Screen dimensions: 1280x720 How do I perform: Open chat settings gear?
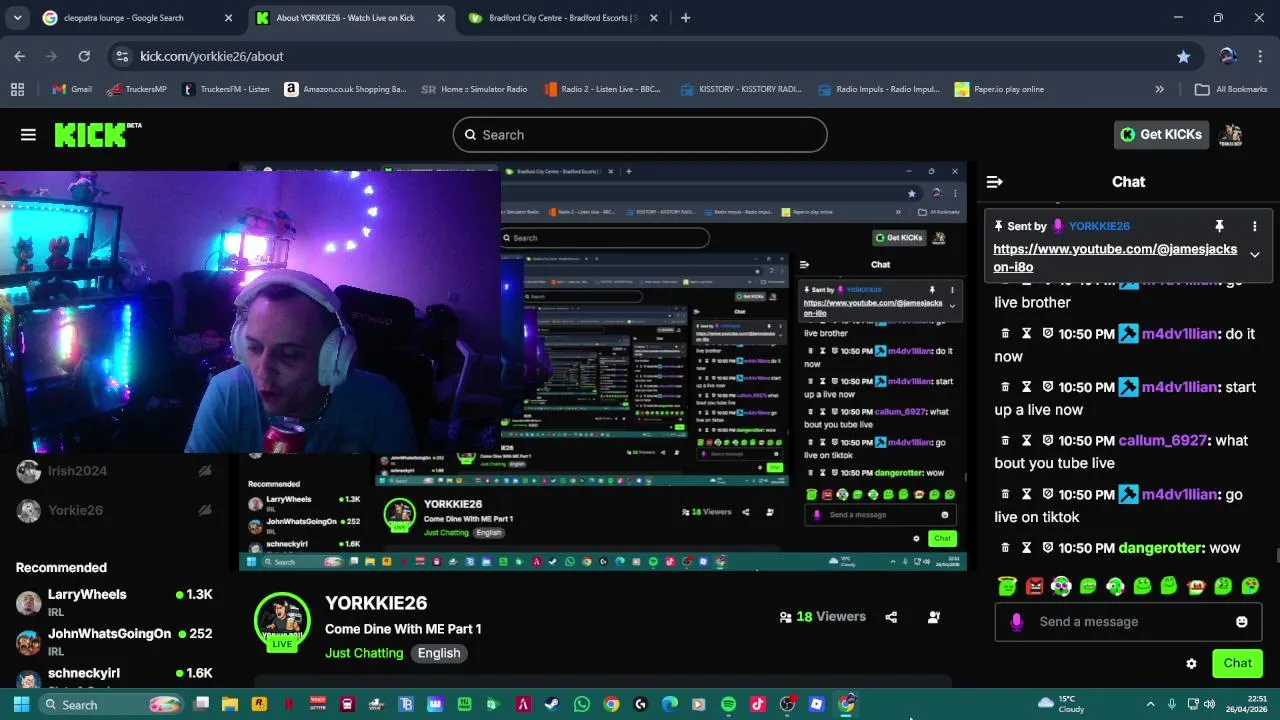pos(1191,664)
